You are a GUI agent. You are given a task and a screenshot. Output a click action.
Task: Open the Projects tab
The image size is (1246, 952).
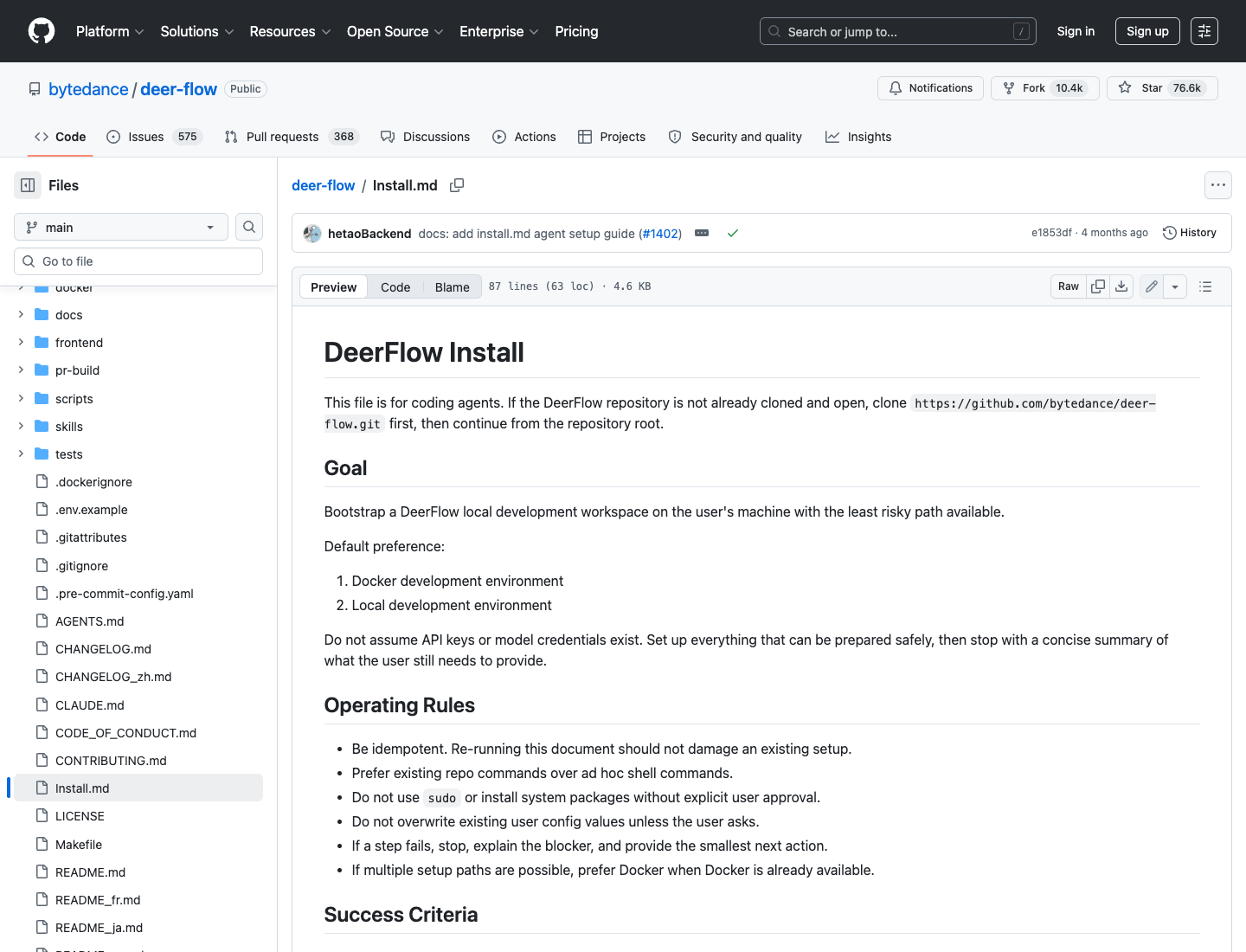pyautogui.click(x=612, y=137)
